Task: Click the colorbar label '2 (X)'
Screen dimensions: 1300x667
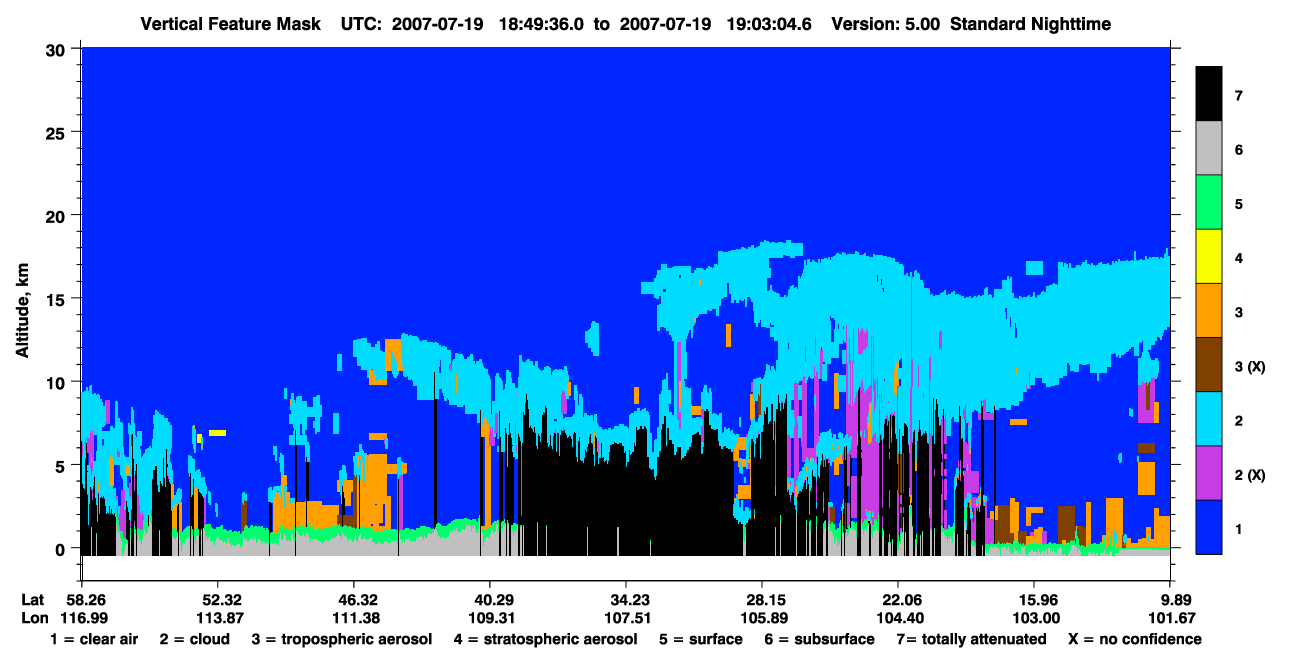Action: point(1250,474)
